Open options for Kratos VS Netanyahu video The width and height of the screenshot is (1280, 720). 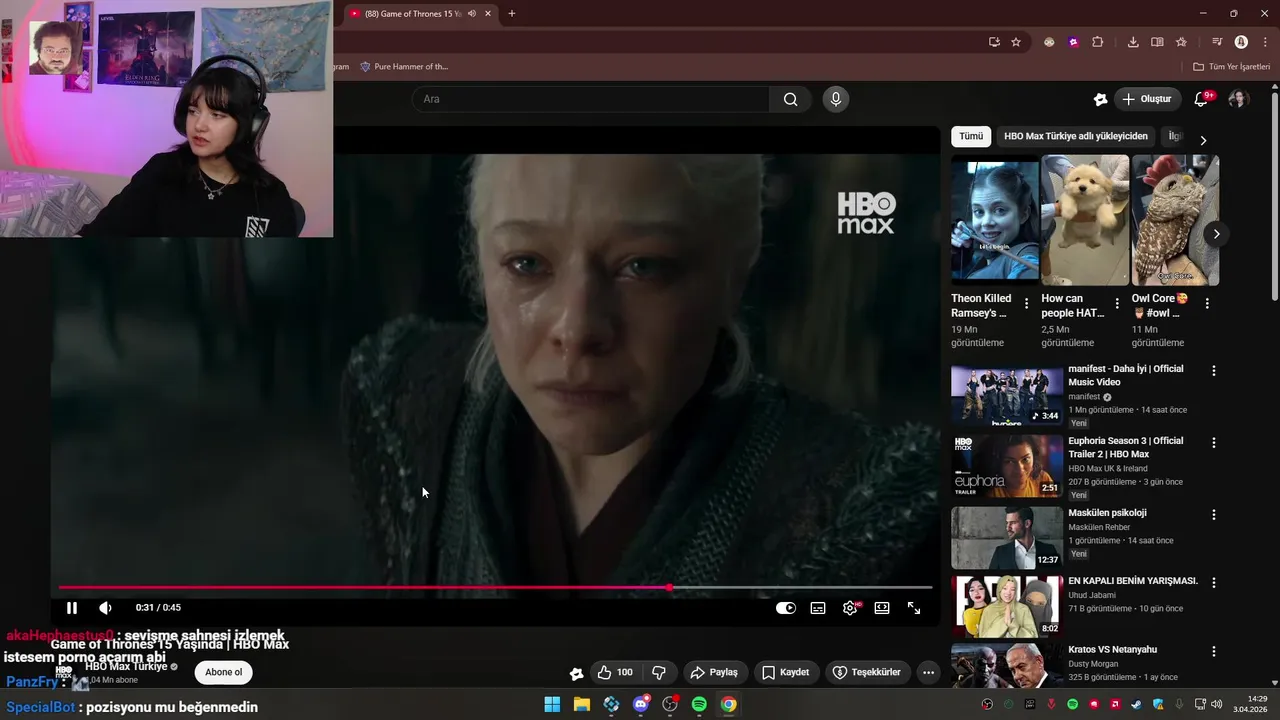pos(1214,651)
